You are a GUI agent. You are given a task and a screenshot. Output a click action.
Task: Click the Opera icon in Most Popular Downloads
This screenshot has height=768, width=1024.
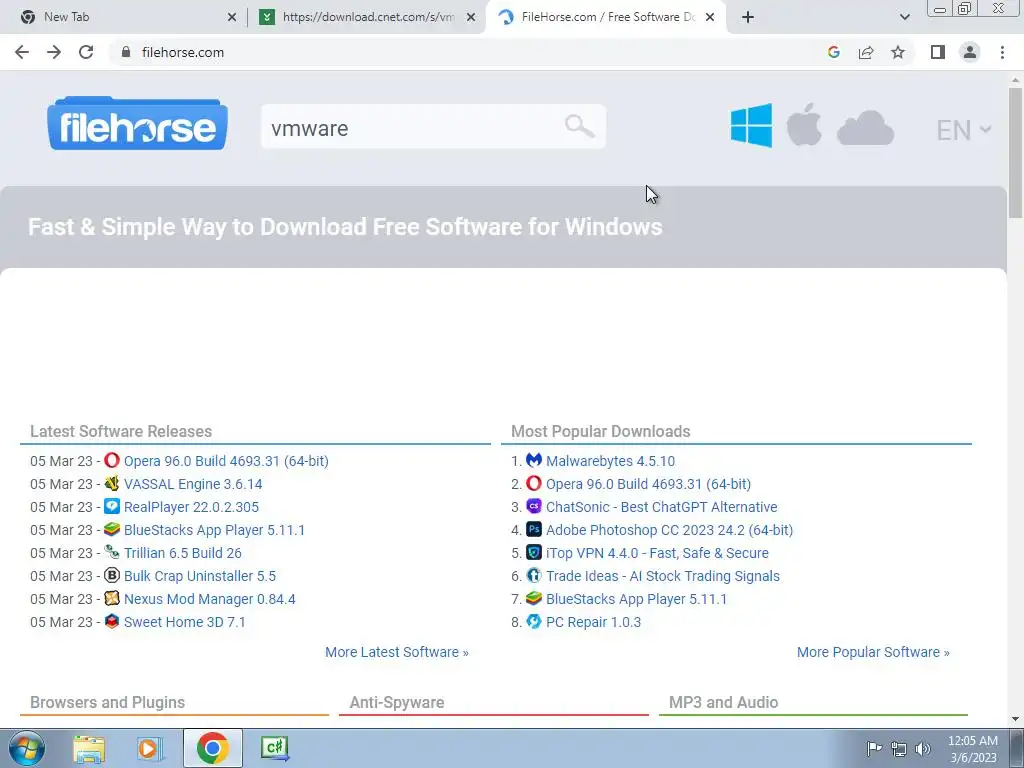coord(534,483)
